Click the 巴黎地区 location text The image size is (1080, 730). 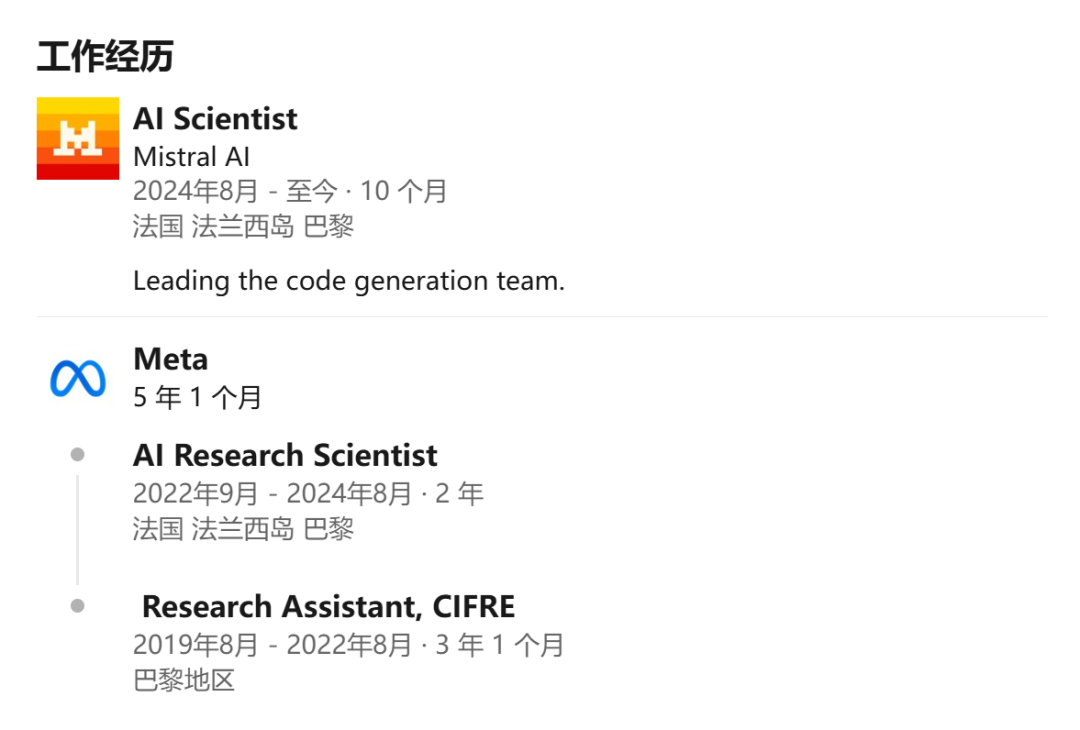tap(184, 680)
